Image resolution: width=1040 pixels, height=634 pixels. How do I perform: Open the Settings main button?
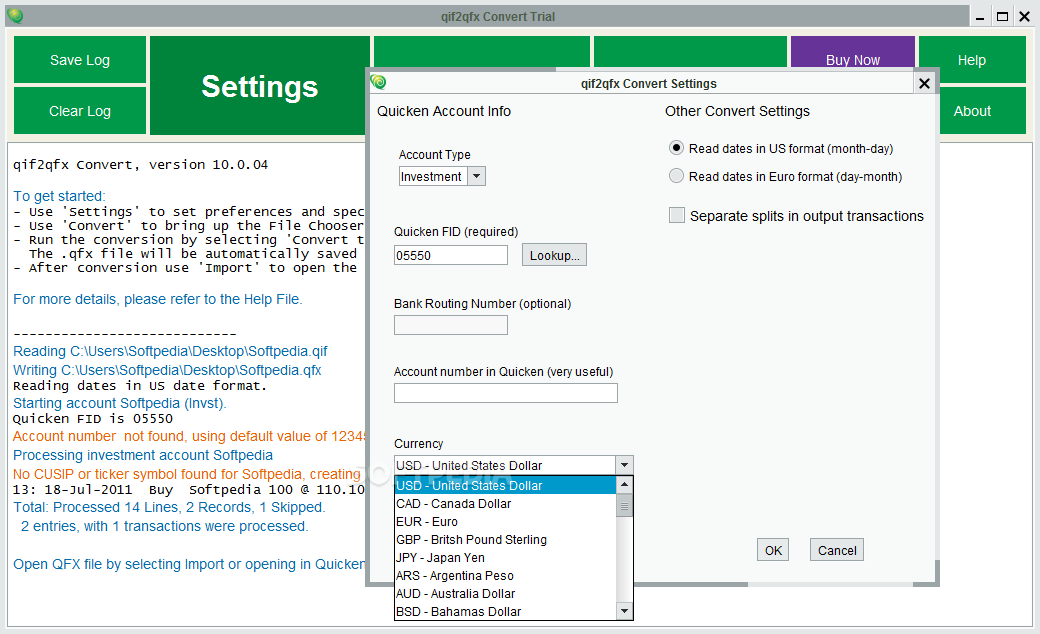pyautogui.click(x=259, y=86)
